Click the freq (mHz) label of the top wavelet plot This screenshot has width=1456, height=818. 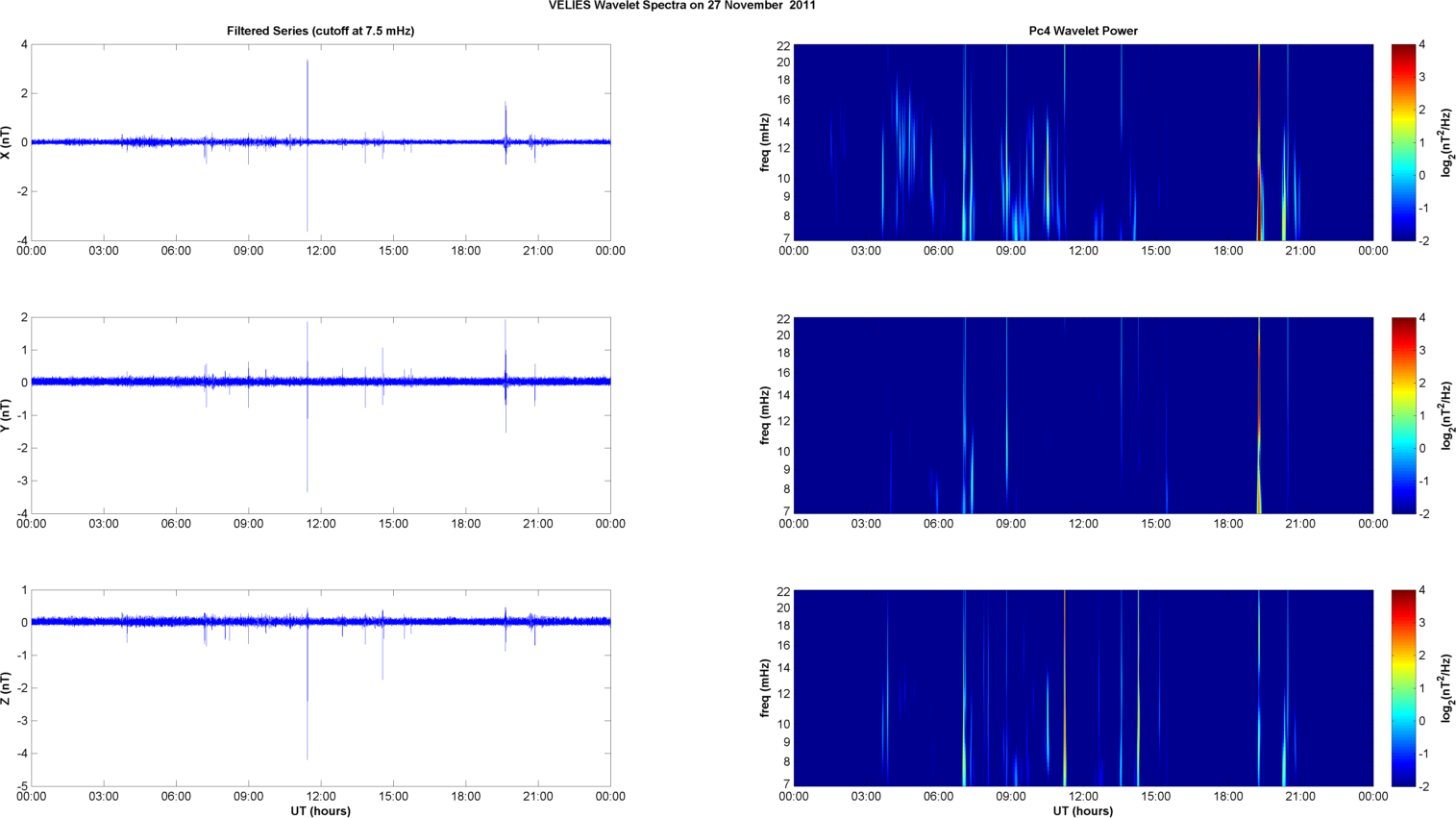765,142
